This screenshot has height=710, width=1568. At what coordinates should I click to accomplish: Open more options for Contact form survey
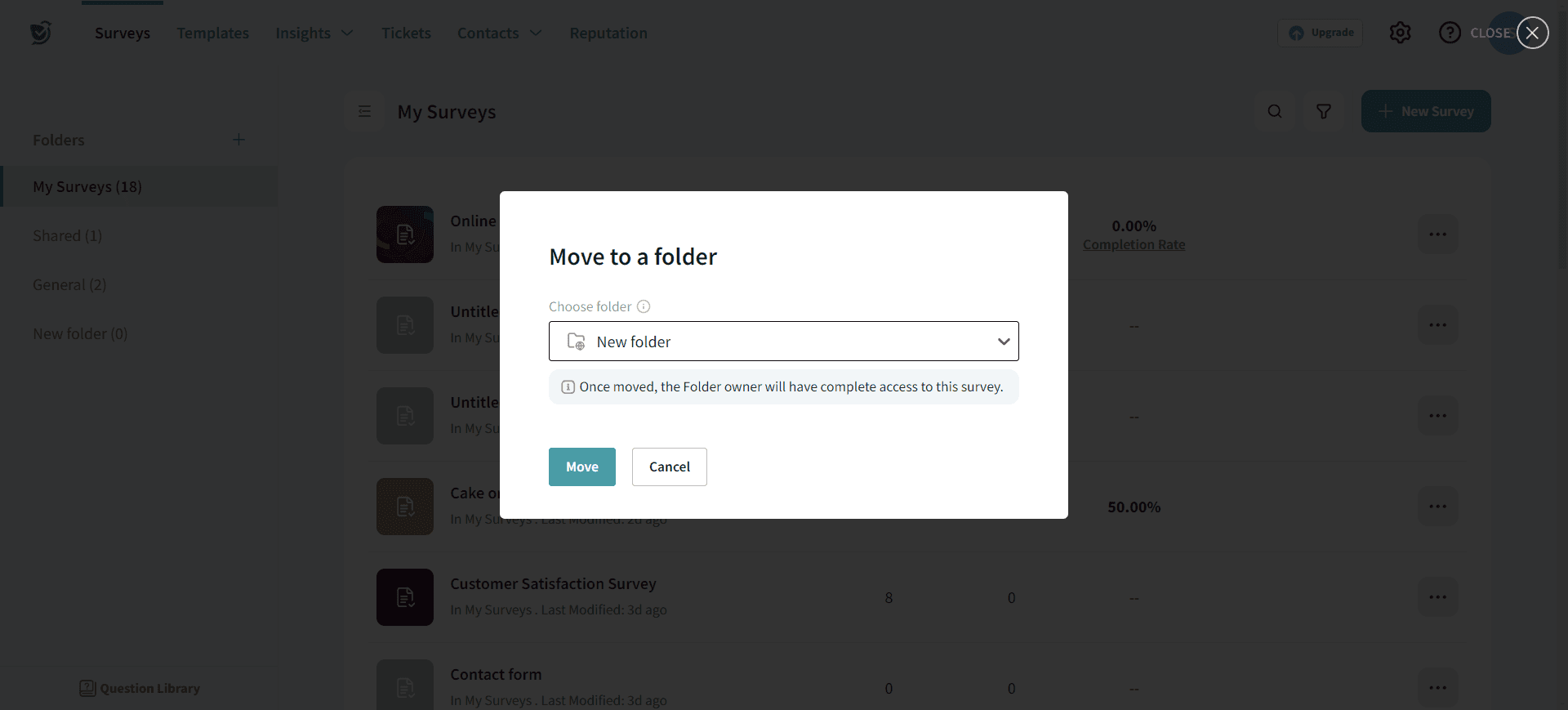pos(1437,688)
